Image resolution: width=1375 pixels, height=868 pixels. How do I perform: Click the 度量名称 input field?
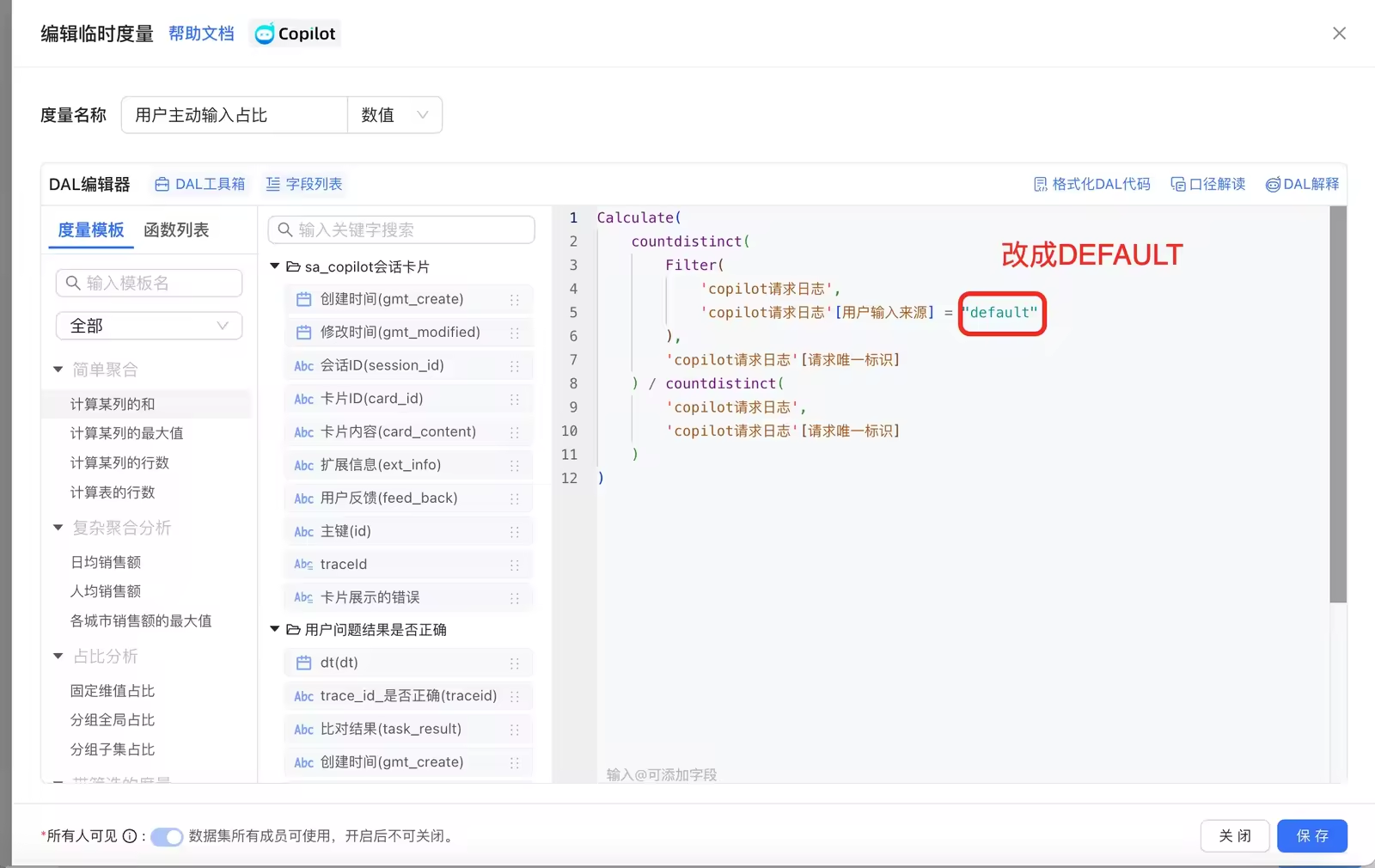pyautogui.click(x=235, y=115)
